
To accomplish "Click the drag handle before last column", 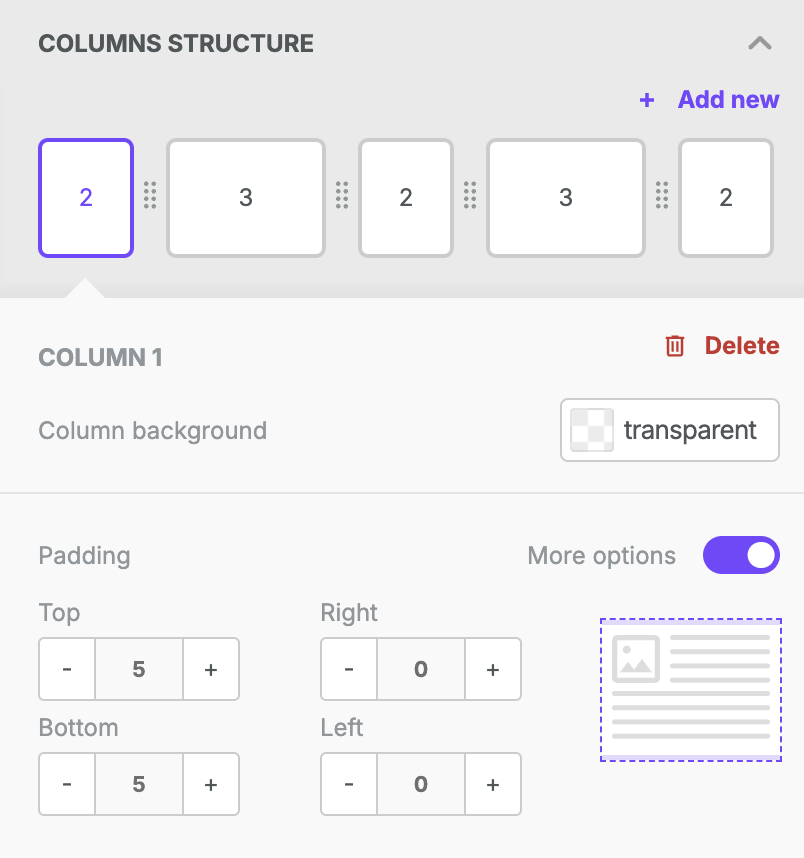I will 662,195.
